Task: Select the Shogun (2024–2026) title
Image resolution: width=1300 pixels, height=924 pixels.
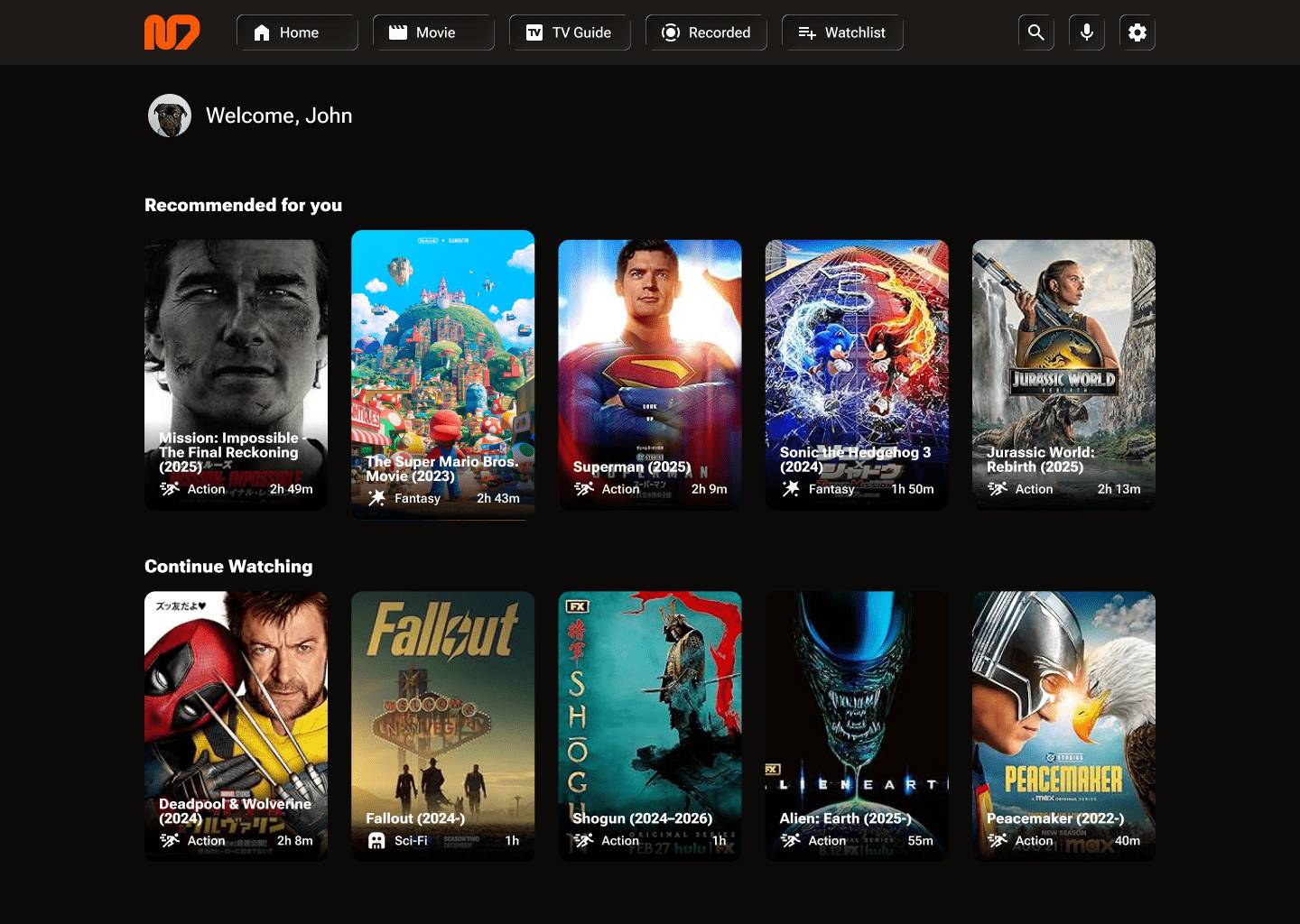Action: 643,818
